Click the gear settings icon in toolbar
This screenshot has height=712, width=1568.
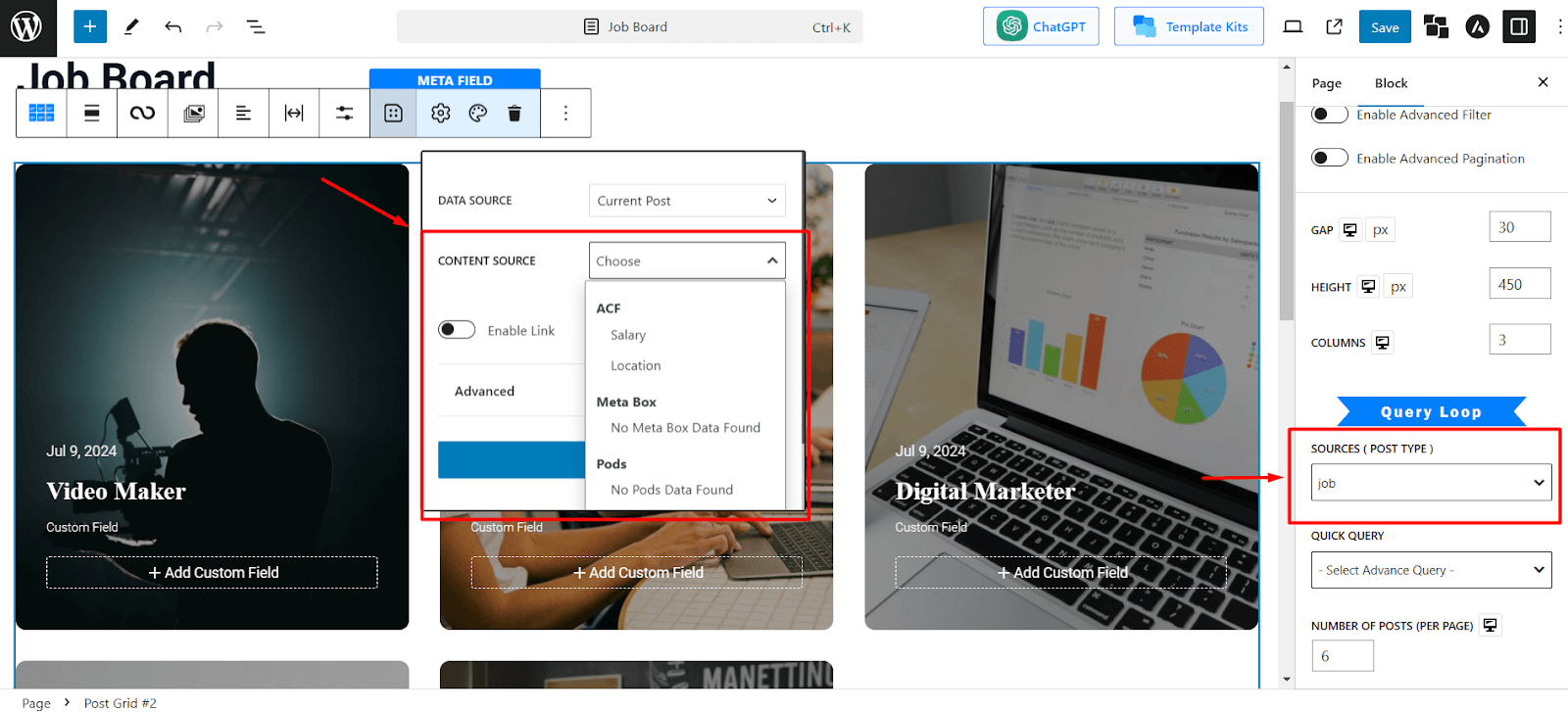click(441, 114)
